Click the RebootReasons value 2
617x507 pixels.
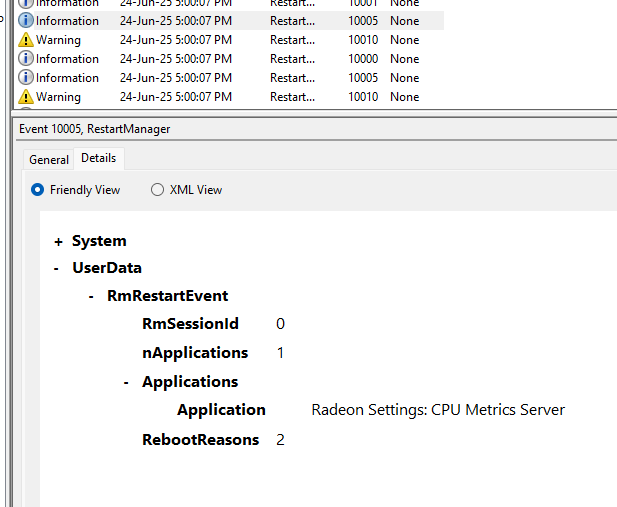280,440
